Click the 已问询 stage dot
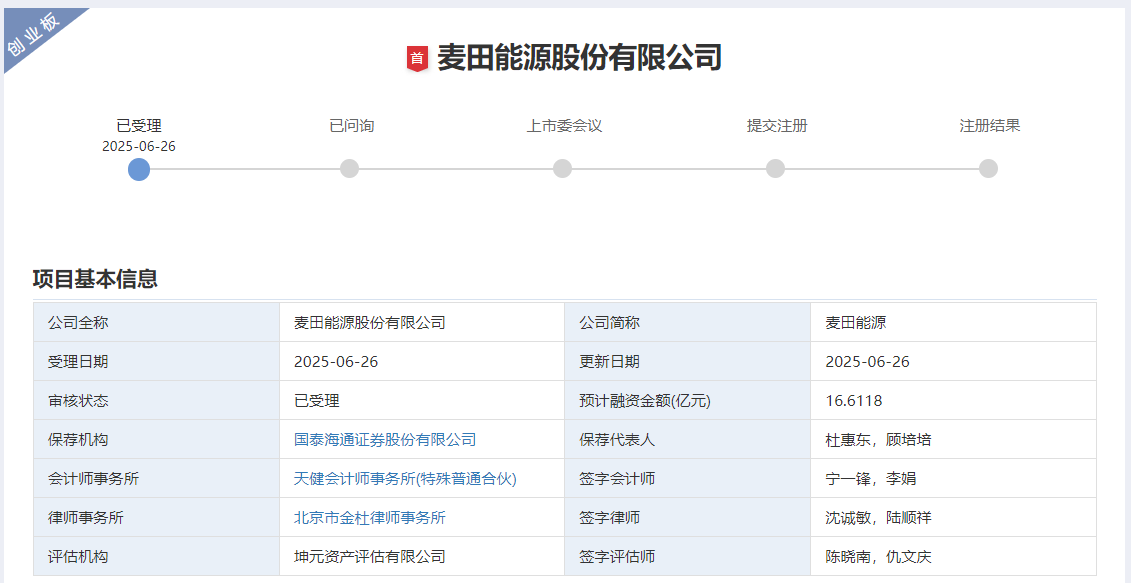1131x583 pixels. coord(350,169)
